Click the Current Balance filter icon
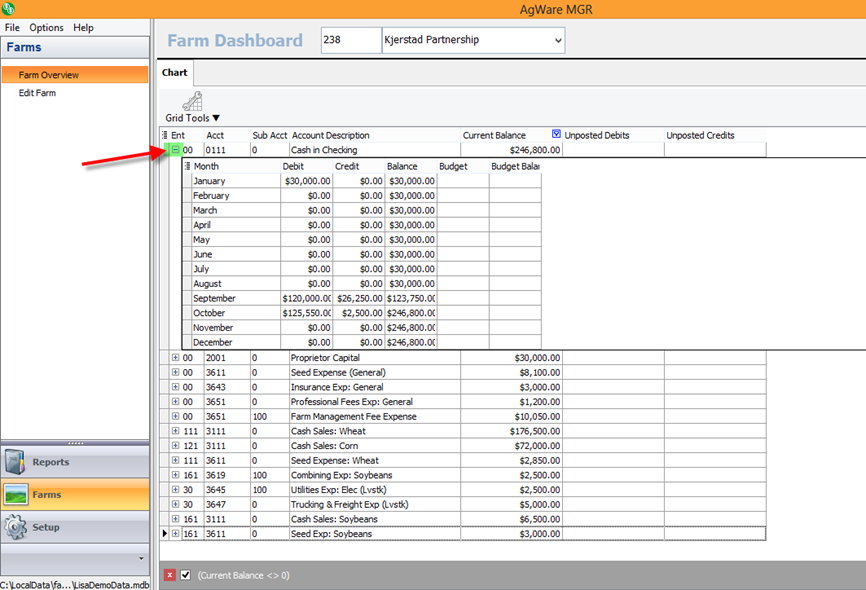Image resolution: width=866 pixels, height=590 pixels. pyautogui.click(x=557, y=135)
